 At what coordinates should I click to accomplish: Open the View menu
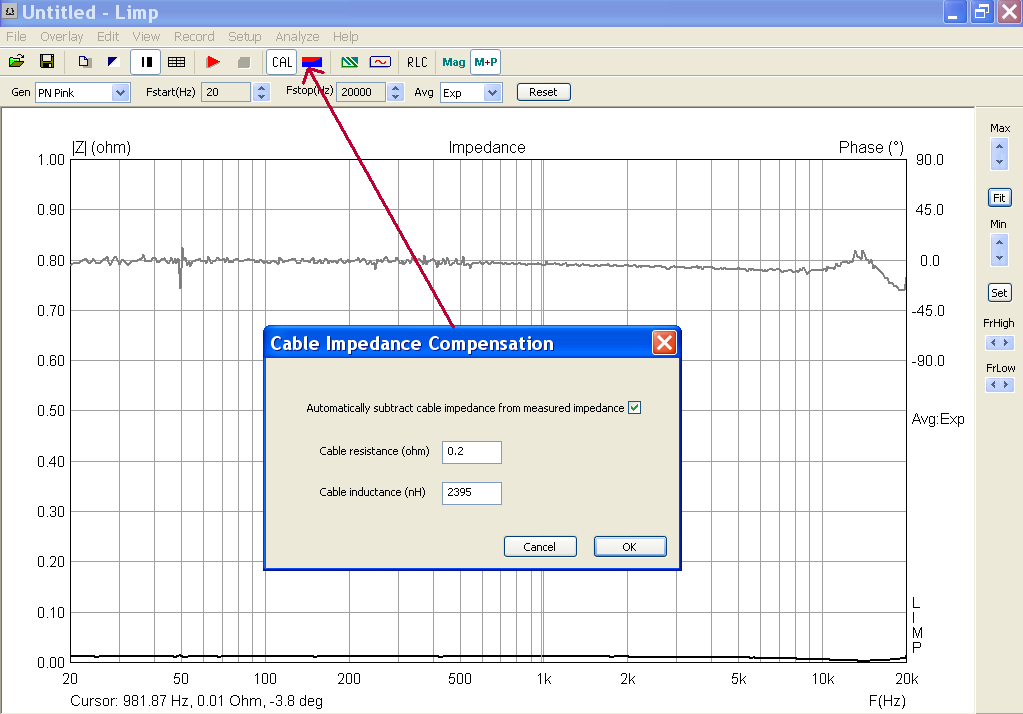click(x=146, y=37)
